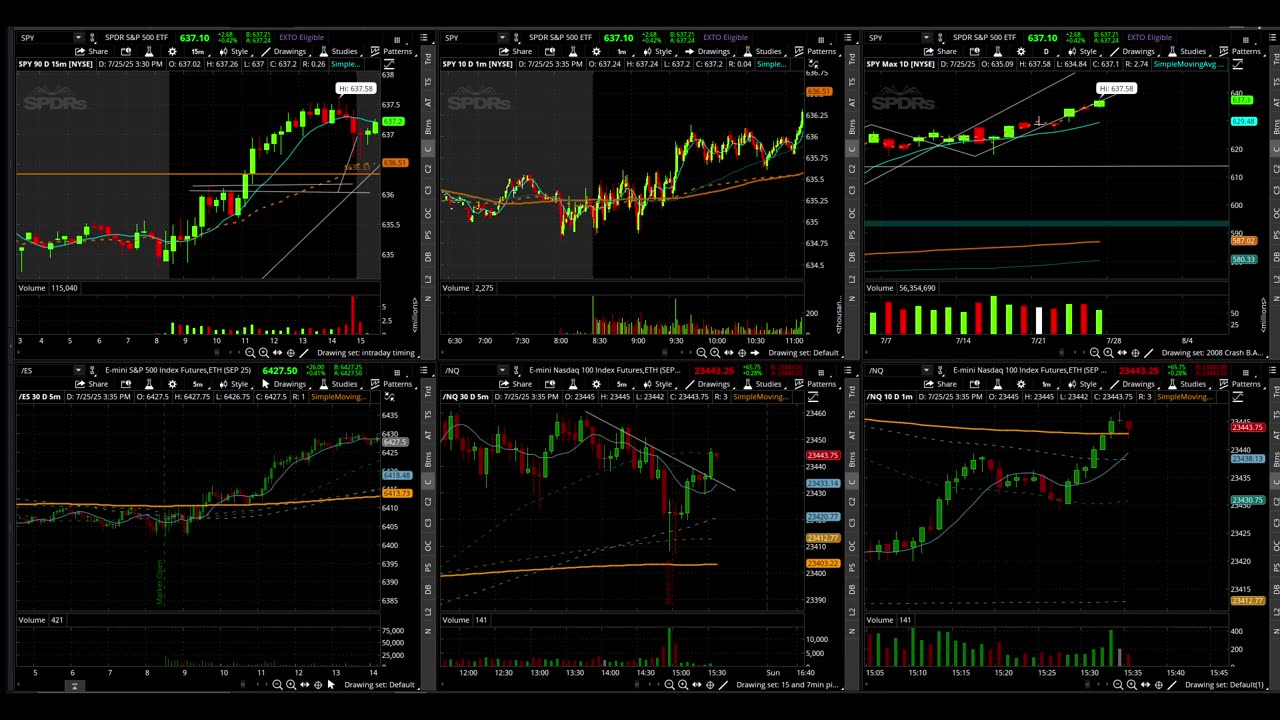
Task: Open settings gear in /NQ 5m chart
Action: pyautogui.click(x=596, y=384)
